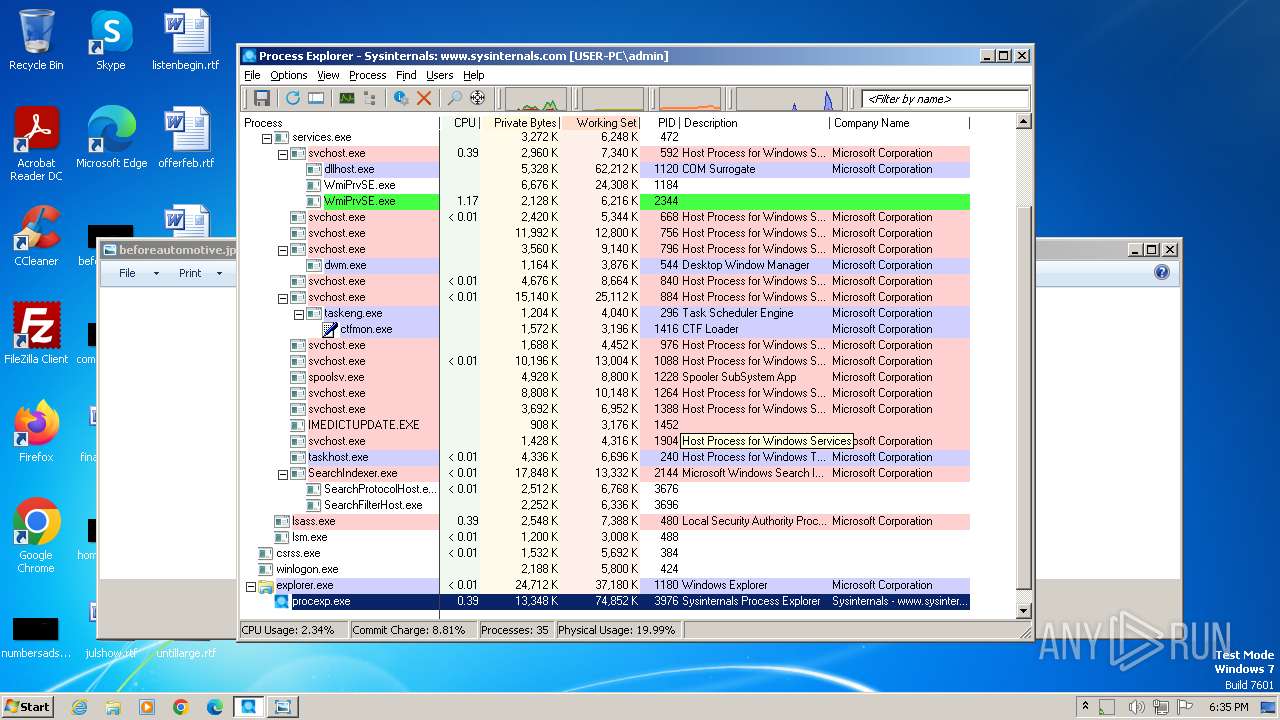Image resolution: width=1280 pixels, height=720 pixels.
Task: Sort by the CPU column header
Action: point(460,123)
